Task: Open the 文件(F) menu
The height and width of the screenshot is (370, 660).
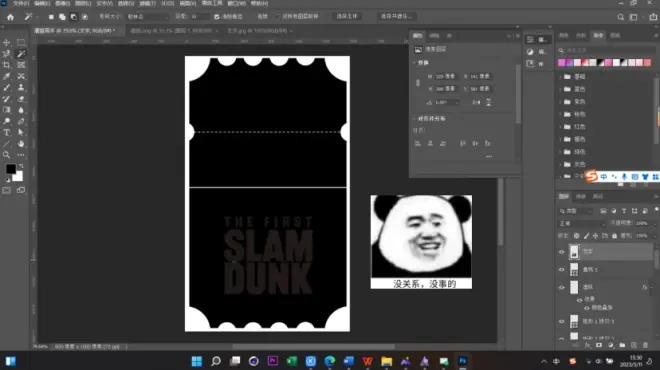Action: [21, 3]
